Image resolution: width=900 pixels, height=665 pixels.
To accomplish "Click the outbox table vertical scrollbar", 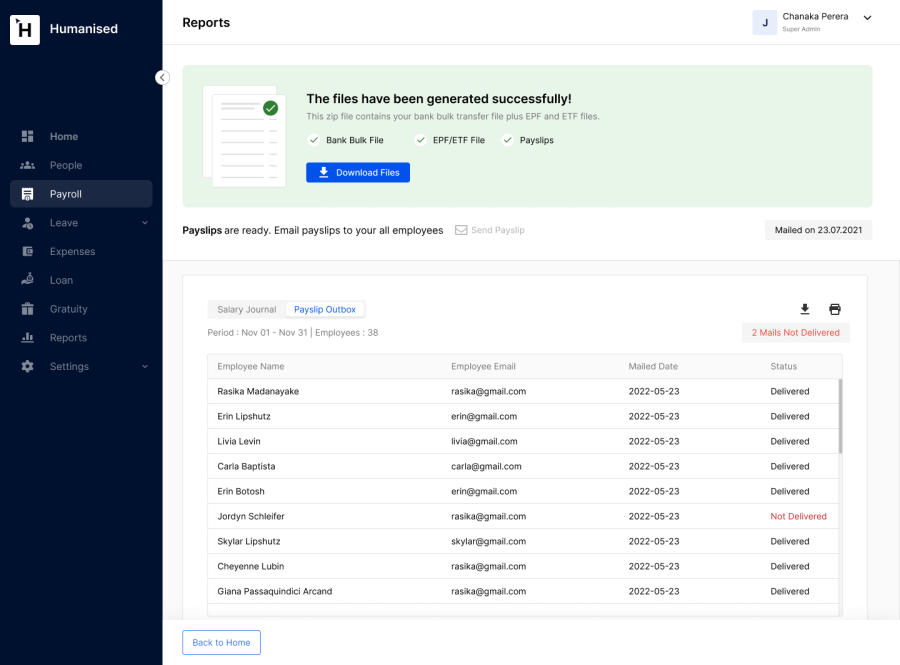I will click(x=840, y=416).
